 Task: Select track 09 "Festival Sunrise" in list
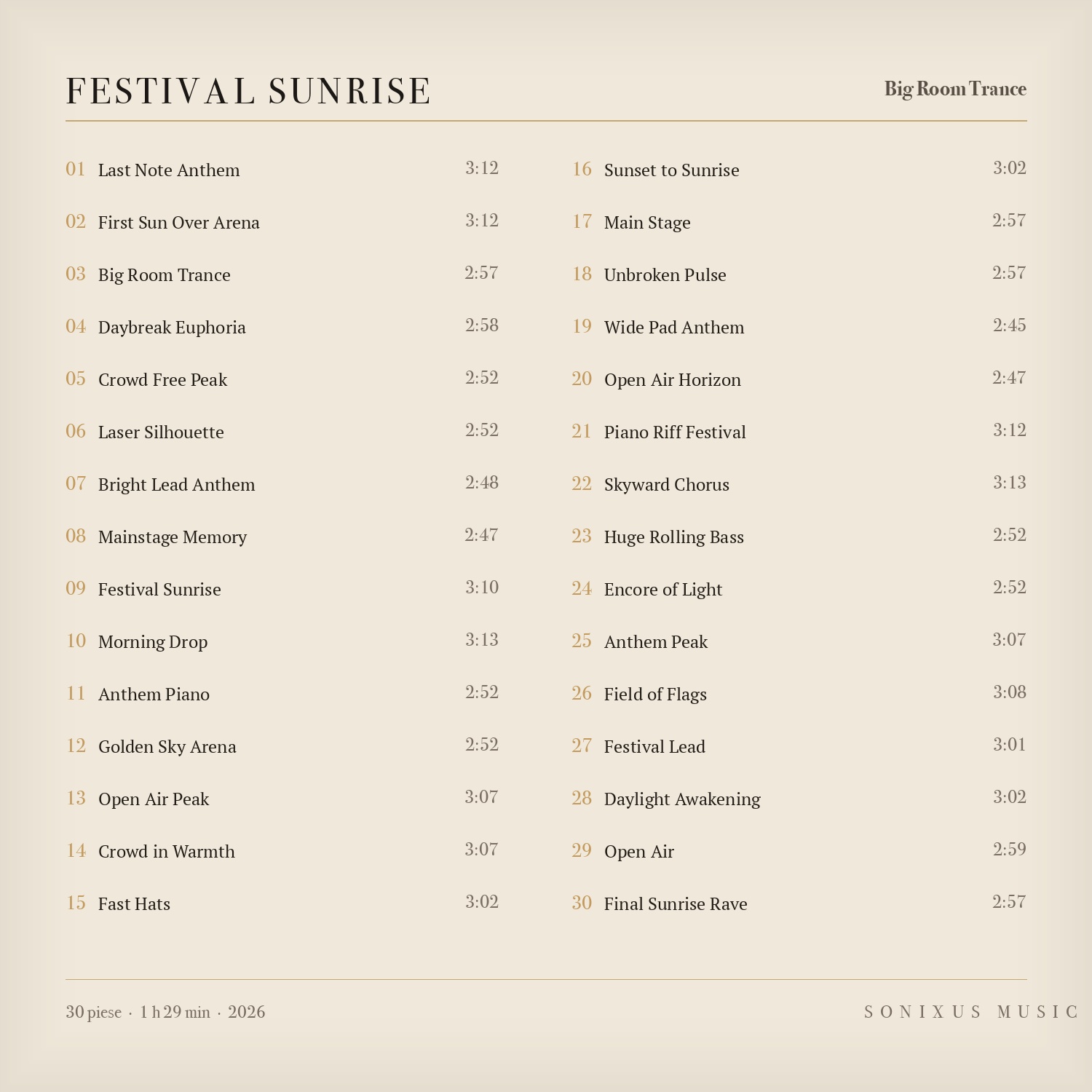click(x=282, y=589)
